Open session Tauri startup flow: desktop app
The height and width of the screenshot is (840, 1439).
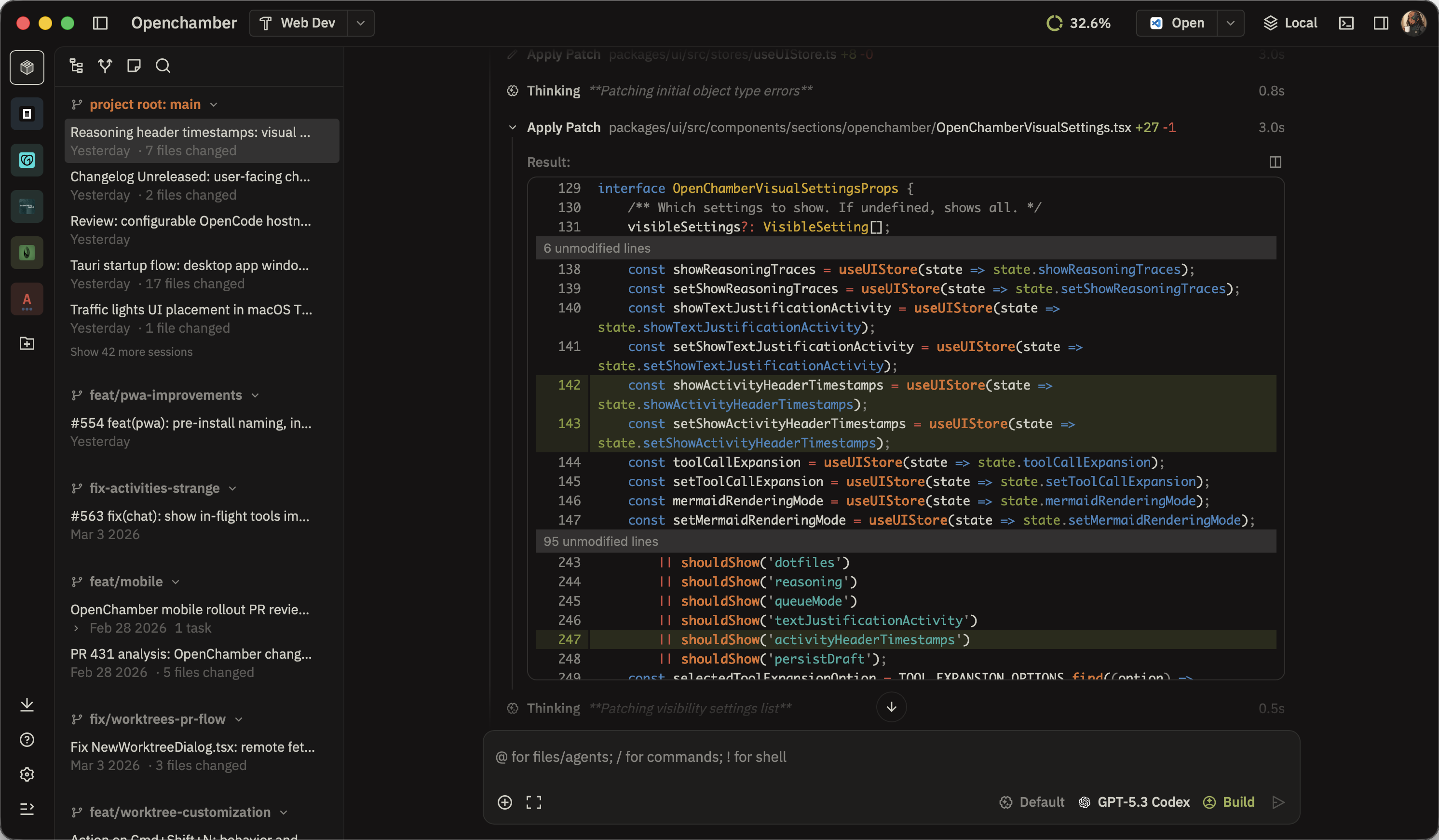(202, 274)
